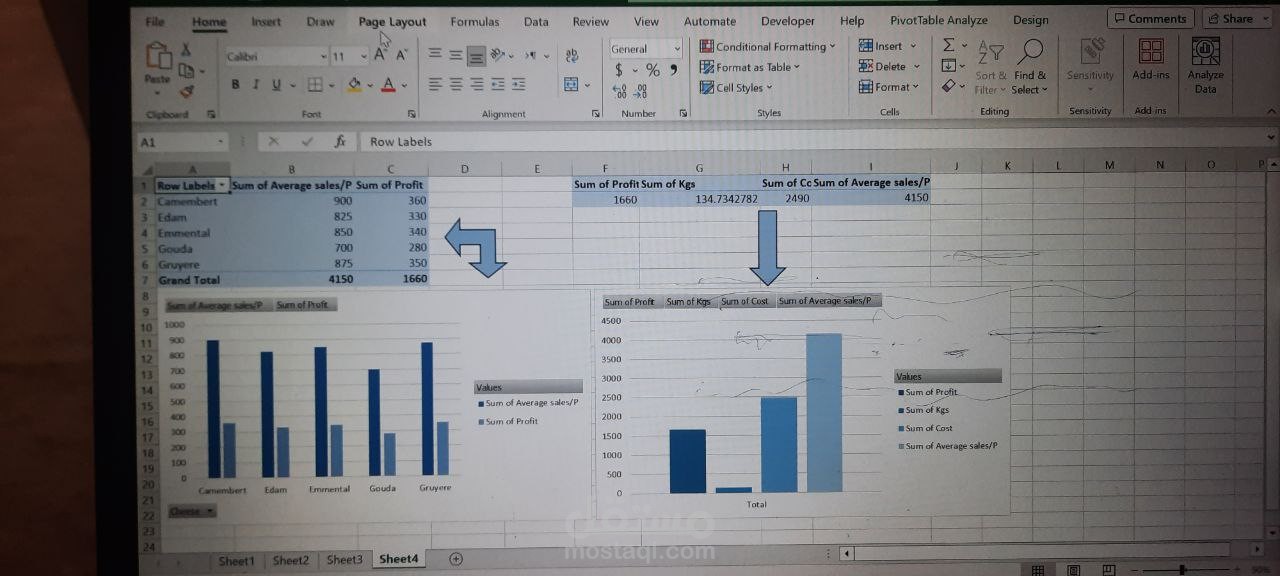Screen dimensions: 1280x576
Task: Click the Paste clipboard icon
Action: coord(157,56)
